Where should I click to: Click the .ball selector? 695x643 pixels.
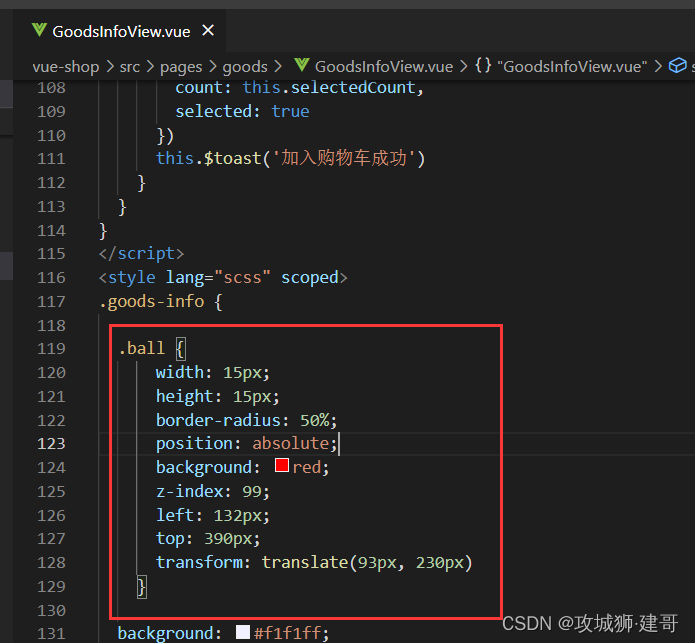141,348
